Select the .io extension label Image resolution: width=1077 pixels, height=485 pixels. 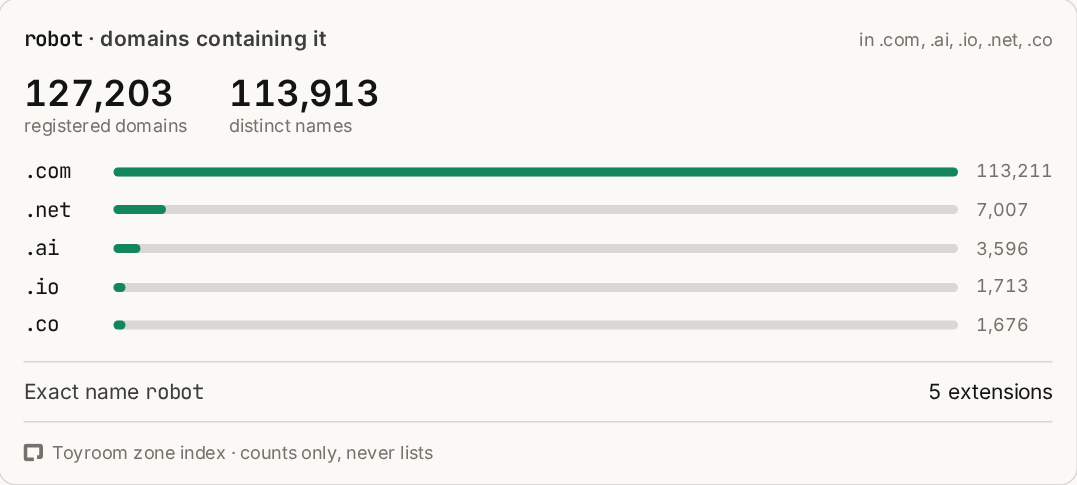[43, 286]
